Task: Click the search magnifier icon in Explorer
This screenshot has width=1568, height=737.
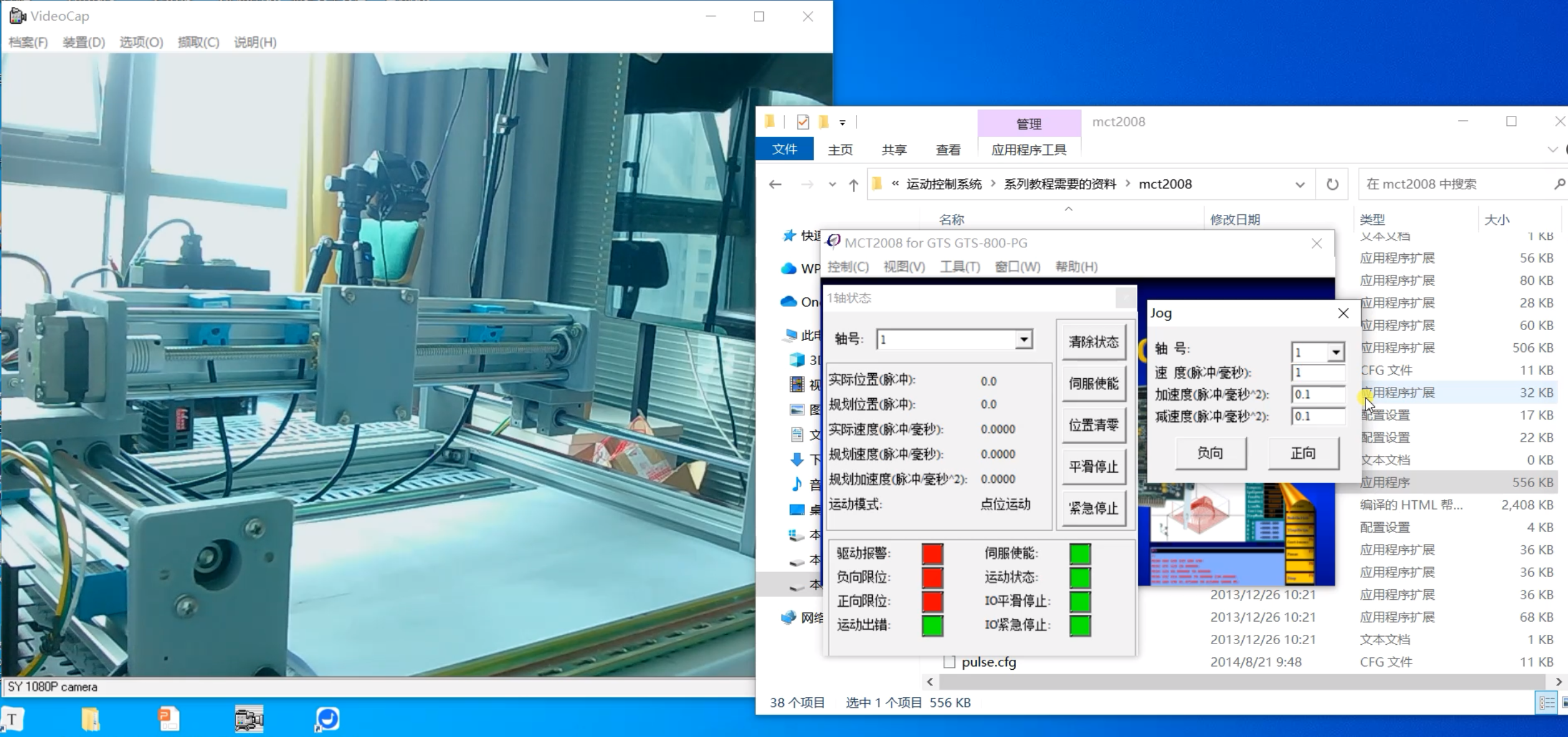Action: pos(1559,184)
